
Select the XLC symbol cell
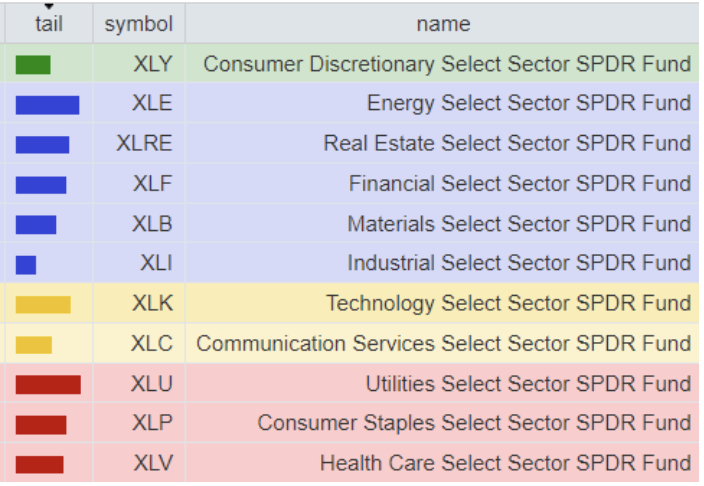pos(151,344)
